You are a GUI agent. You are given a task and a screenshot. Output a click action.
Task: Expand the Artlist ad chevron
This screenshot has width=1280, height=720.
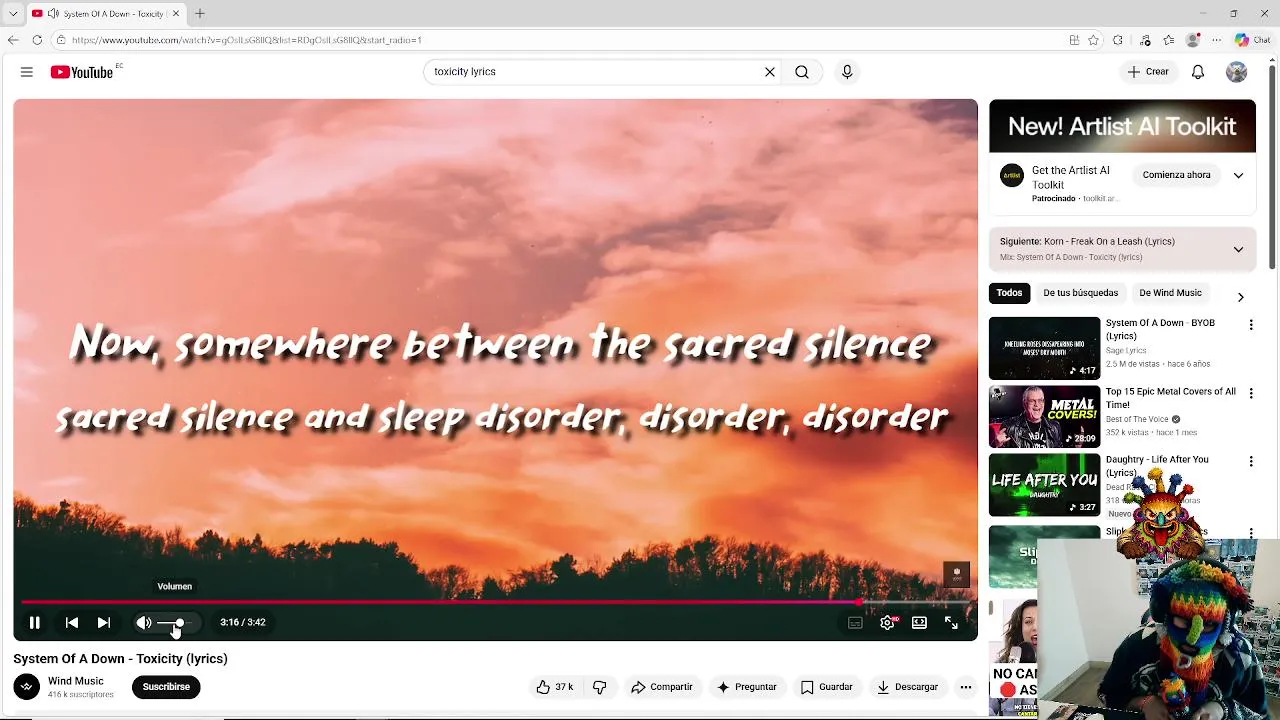point(1238,175)
